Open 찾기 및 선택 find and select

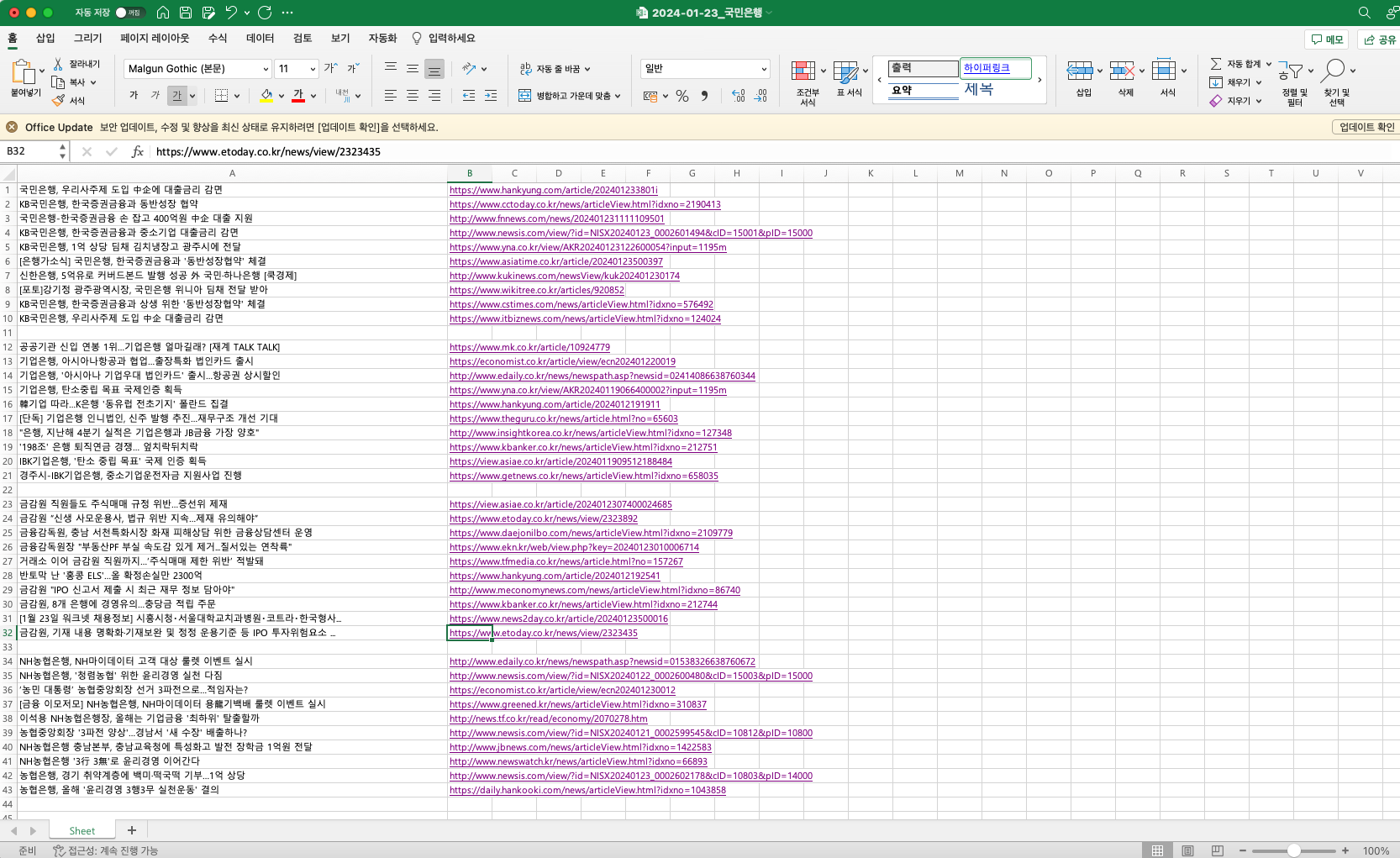click(1337, 82)
